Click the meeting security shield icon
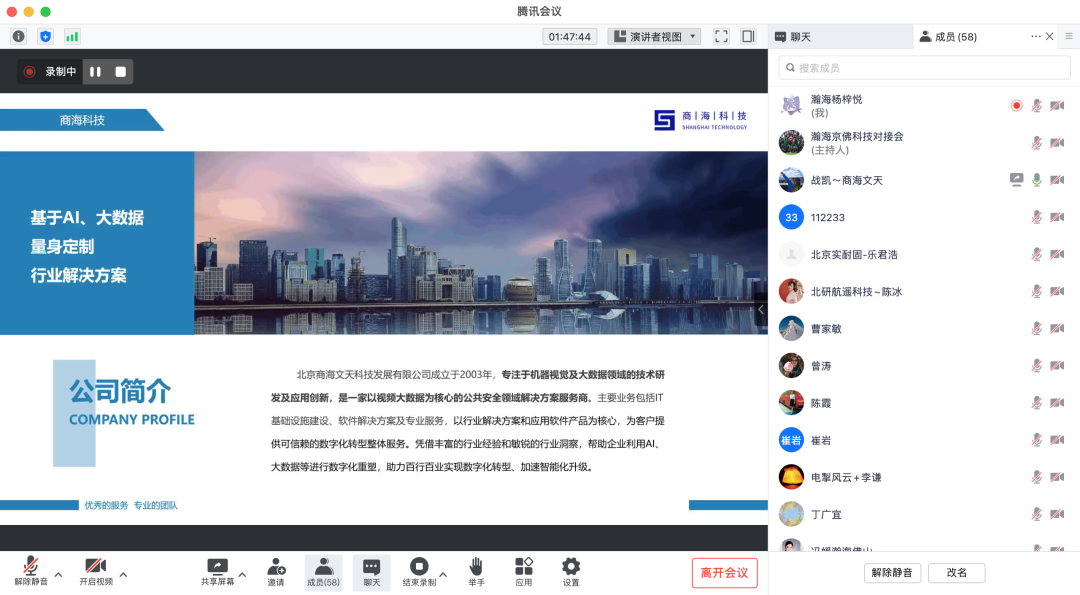The width and height of the screenshot is (1080, 595). point(45,36)
